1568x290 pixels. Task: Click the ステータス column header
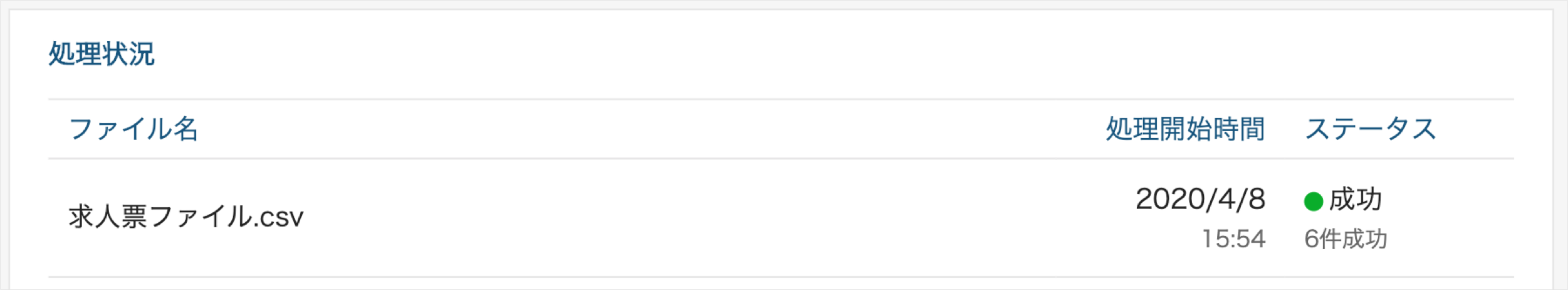tap(1371, 129)
